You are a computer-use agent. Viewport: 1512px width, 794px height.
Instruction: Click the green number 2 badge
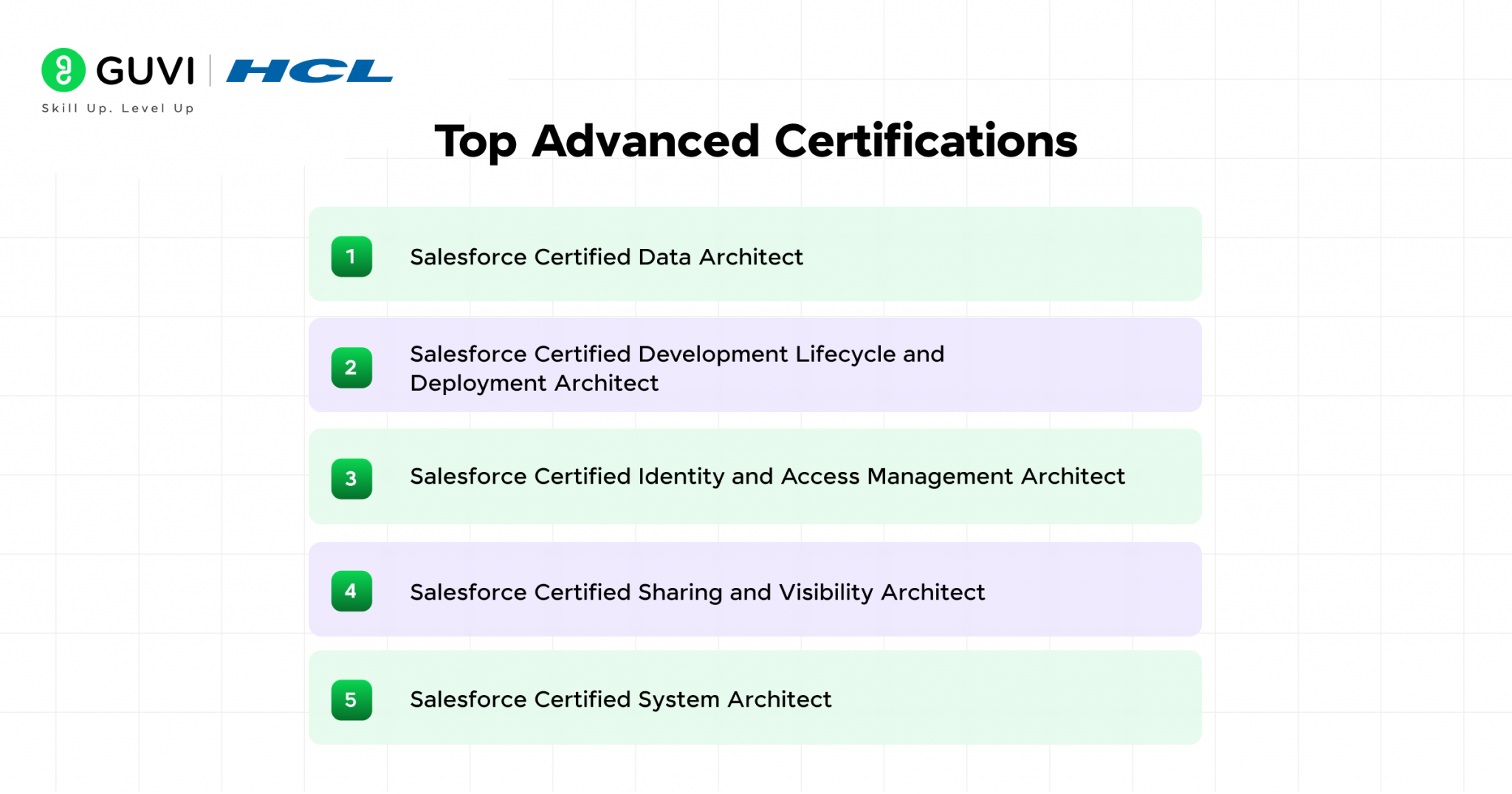tap(351, 367)
